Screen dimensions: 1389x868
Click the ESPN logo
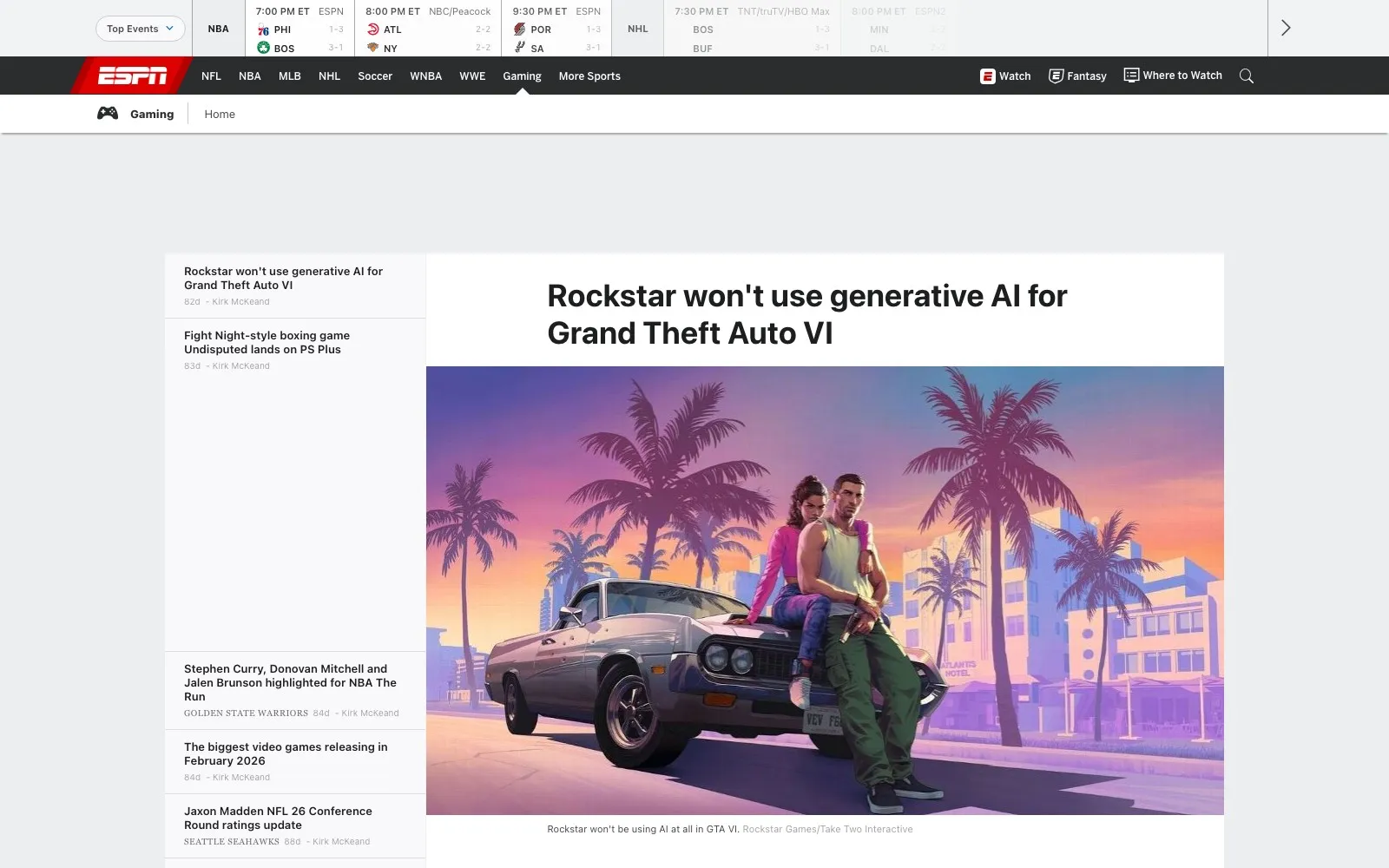point(132,76)
